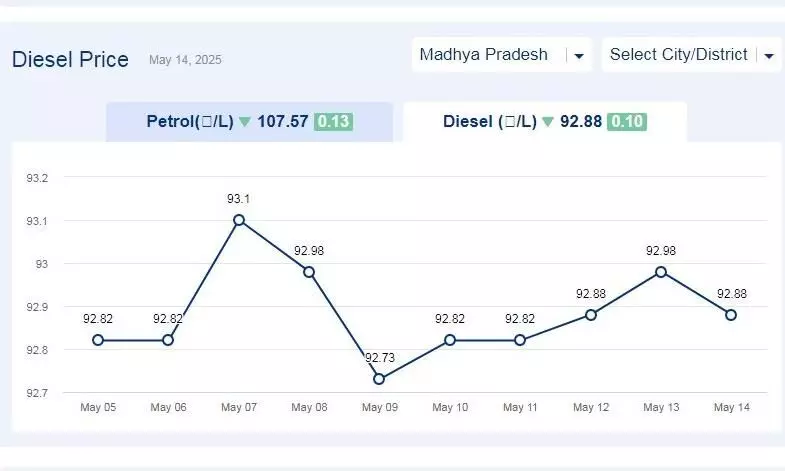Click the May 07 axis label
Viewport: 785px width, 471px height.
click(x=239, y=407)
